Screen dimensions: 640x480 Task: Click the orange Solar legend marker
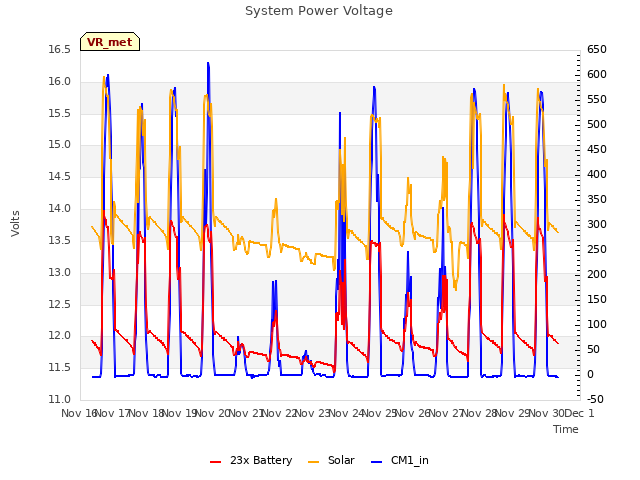point(313,462)
